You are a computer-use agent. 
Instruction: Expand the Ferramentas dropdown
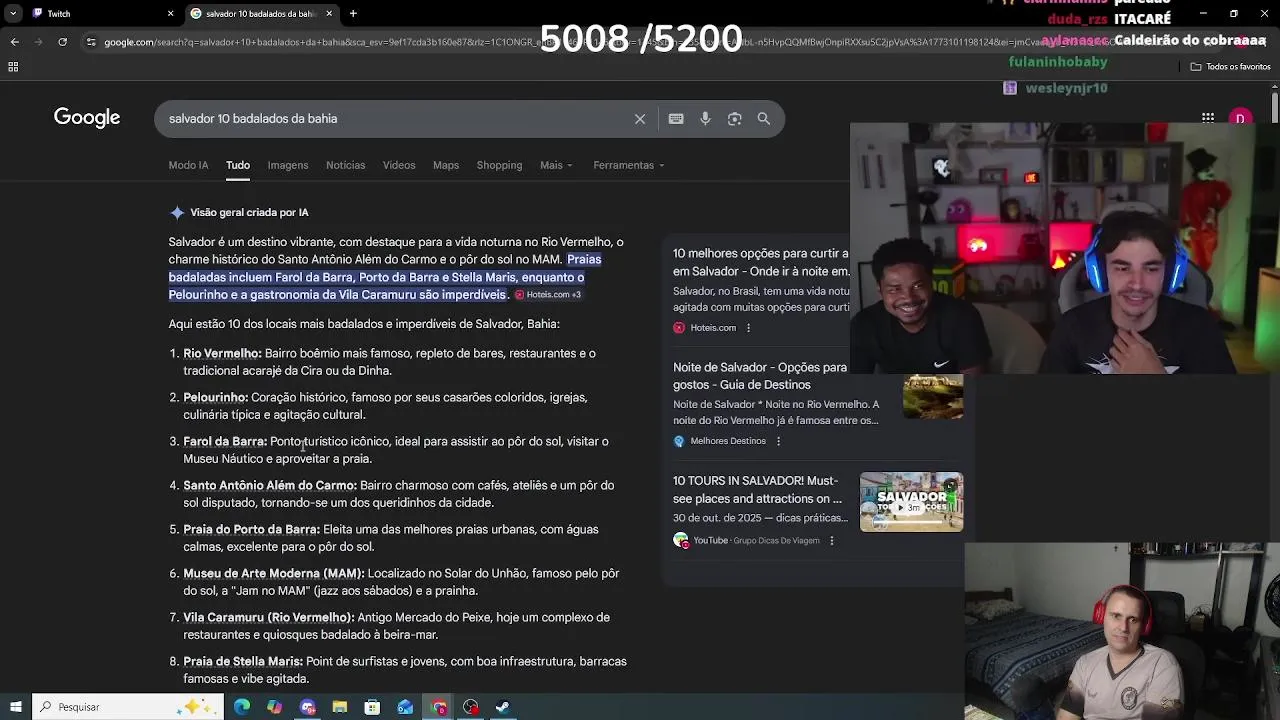[x=629, y=165]
